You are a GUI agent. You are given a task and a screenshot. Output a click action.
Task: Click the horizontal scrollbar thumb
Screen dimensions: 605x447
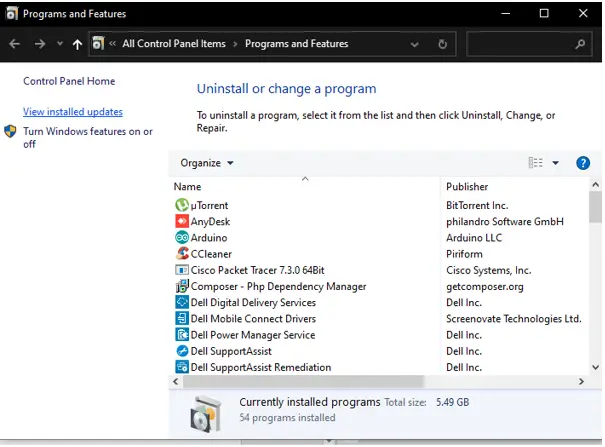coord(303,381)
